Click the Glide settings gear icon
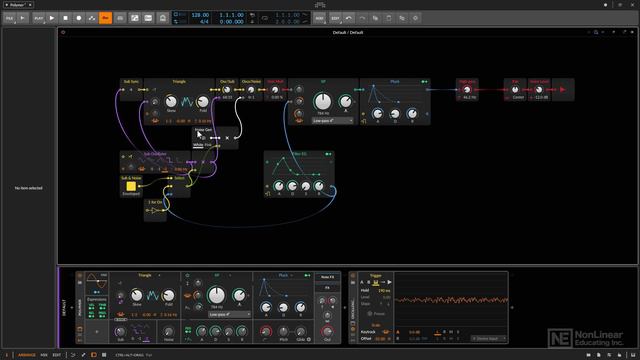Image resolution: width=640 pixels, height=360 pixels. (309, 340)
